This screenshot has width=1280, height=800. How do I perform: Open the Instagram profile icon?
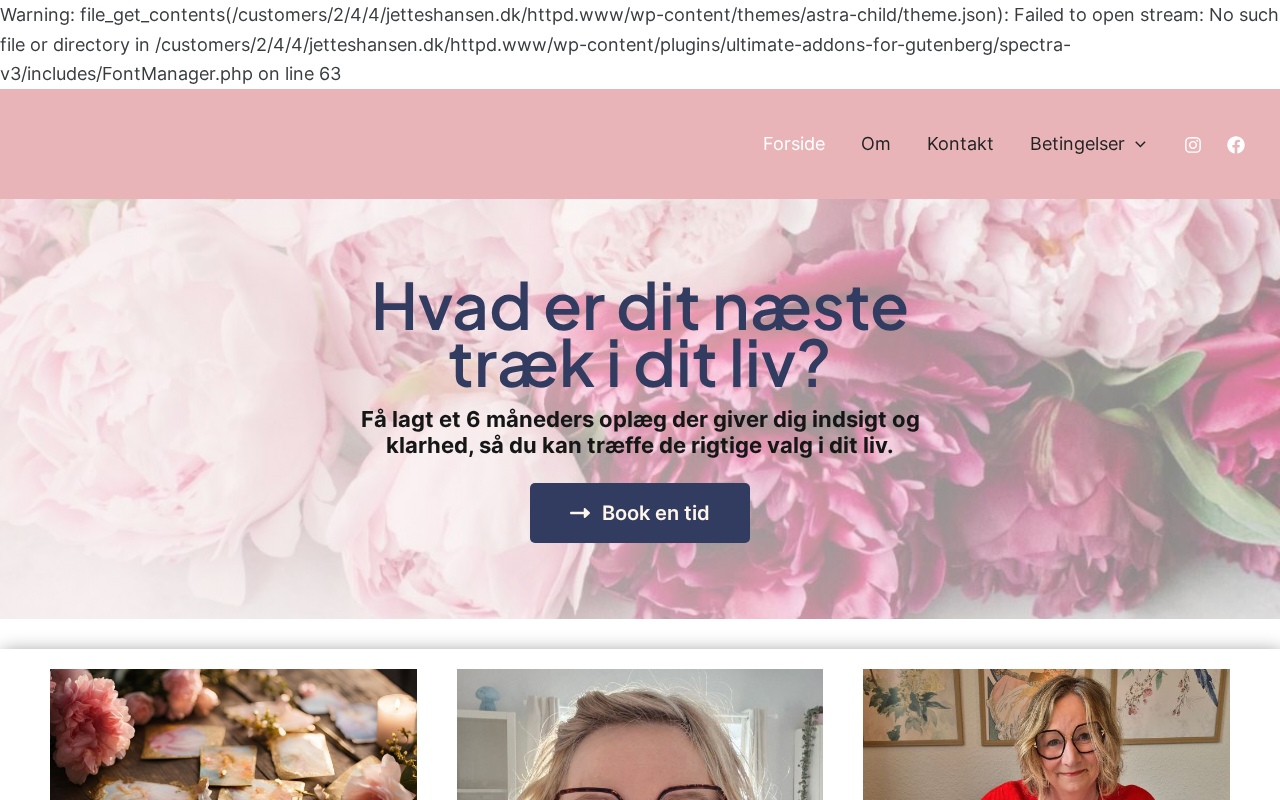(x=1192, y=145)
